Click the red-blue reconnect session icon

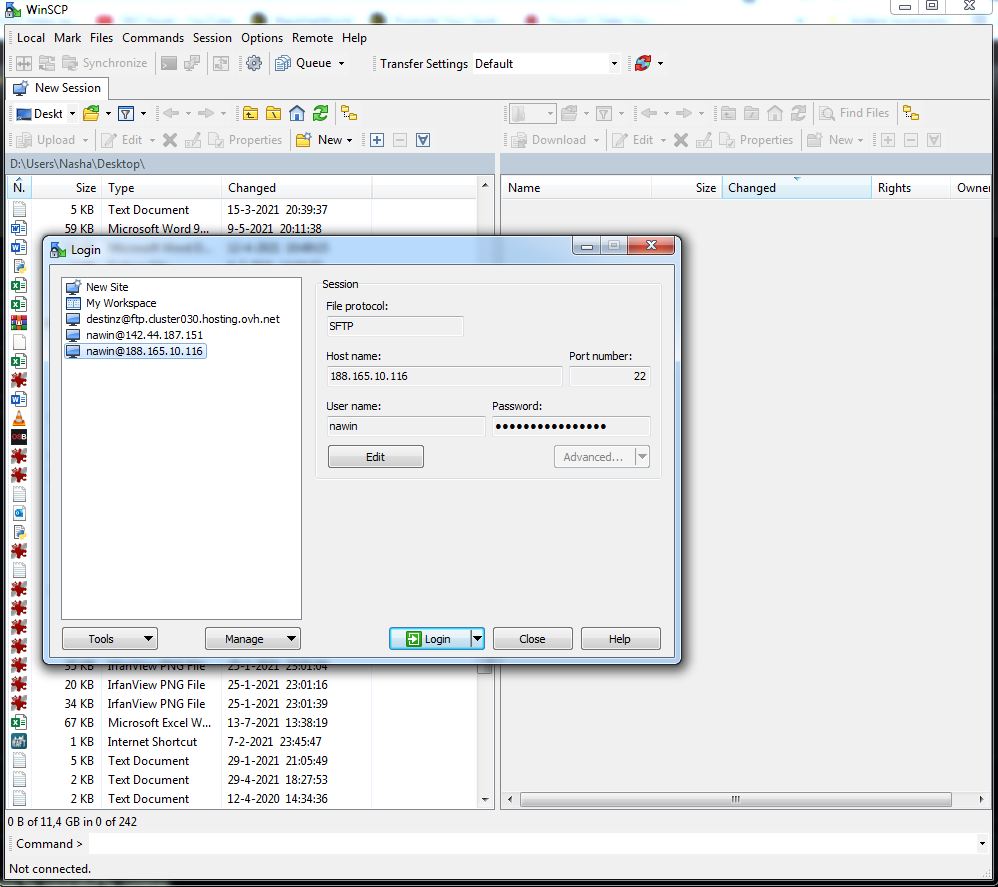[643, 63]
